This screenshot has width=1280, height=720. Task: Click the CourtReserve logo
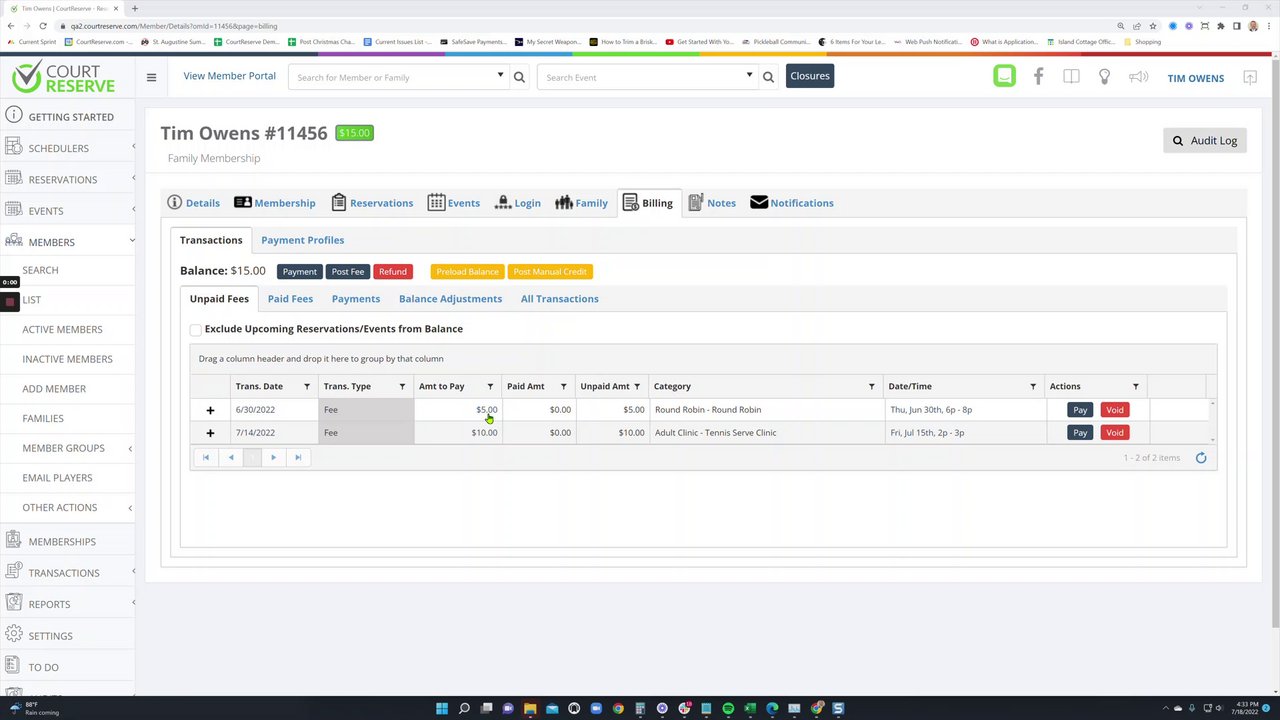click(x=64, y=77)
